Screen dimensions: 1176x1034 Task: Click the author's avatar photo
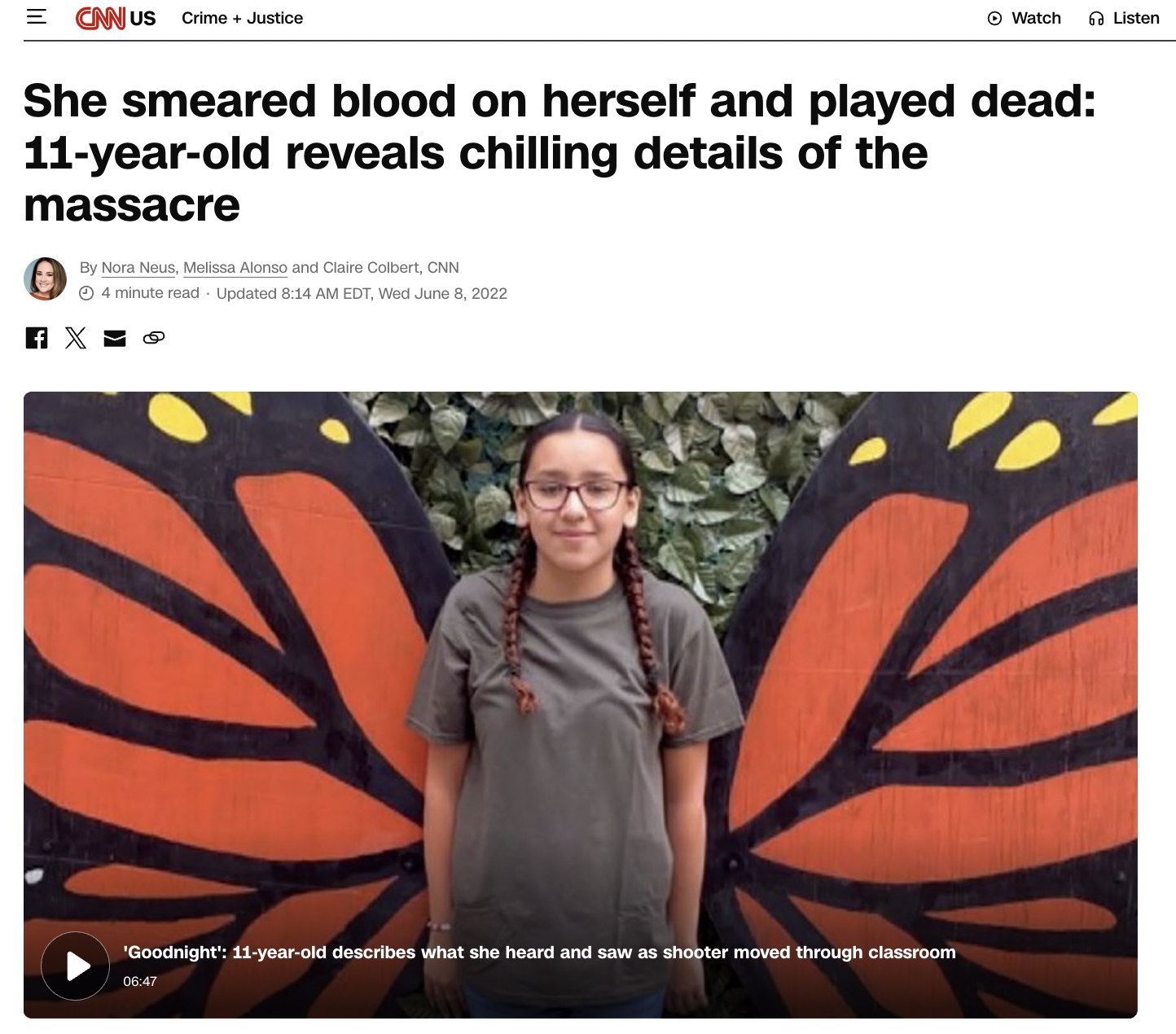(46, 279)
